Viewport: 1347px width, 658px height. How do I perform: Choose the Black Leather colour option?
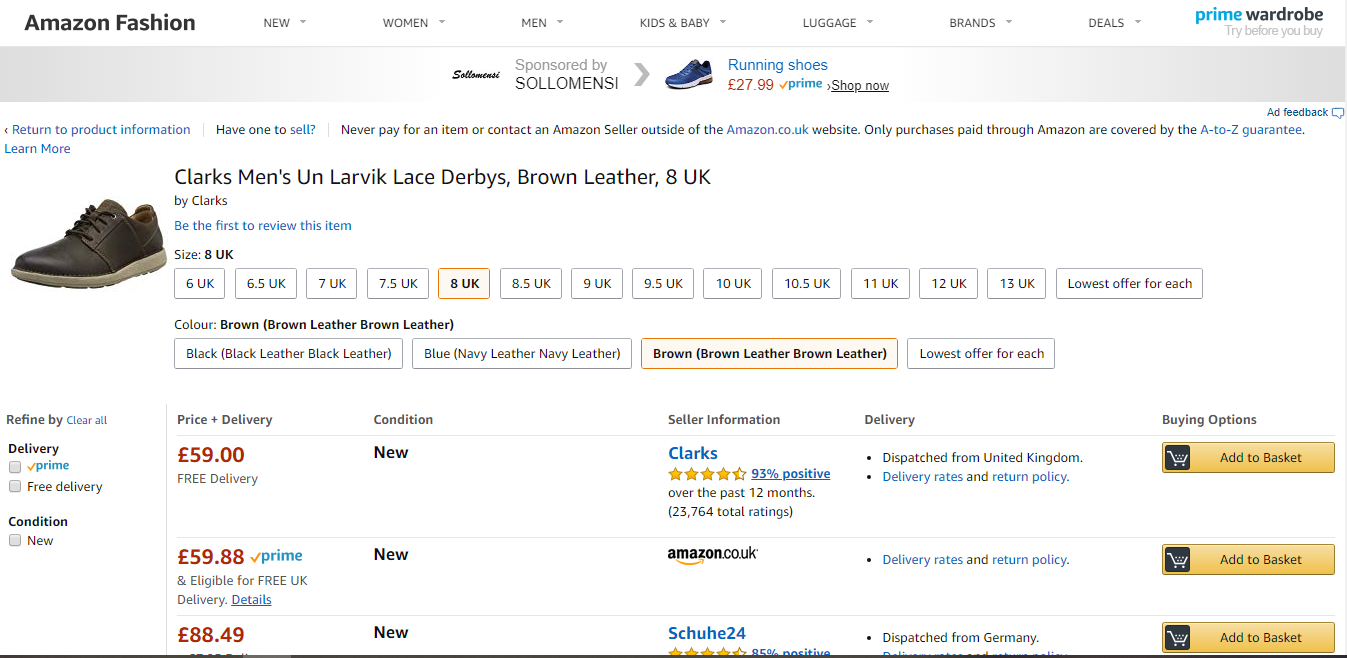pyautogui.click(x=289, y=354)
